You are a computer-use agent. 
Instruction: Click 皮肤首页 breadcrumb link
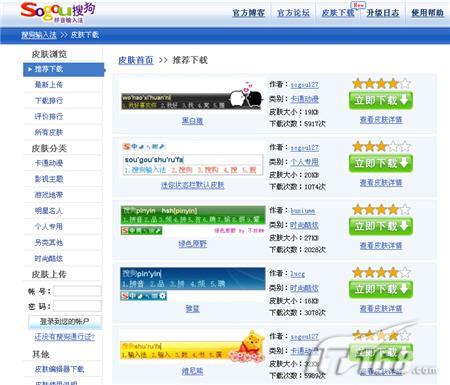click(136, 60)
